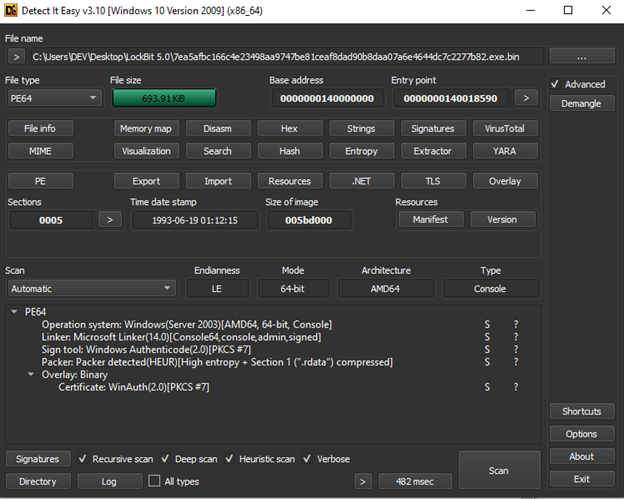Click the arrow next to Sections count
The height and width of the screenshot is (499, 624).
(109, 219)
